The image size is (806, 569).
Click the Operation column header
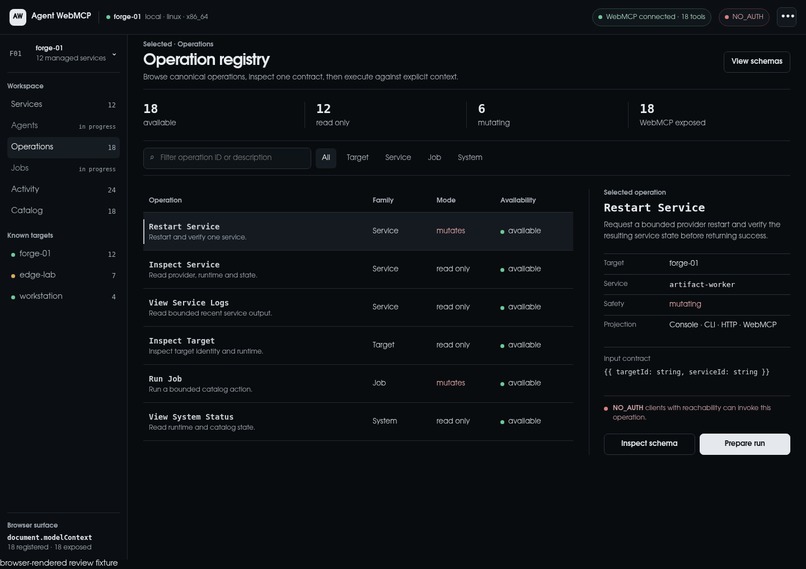tap(165, 200)
